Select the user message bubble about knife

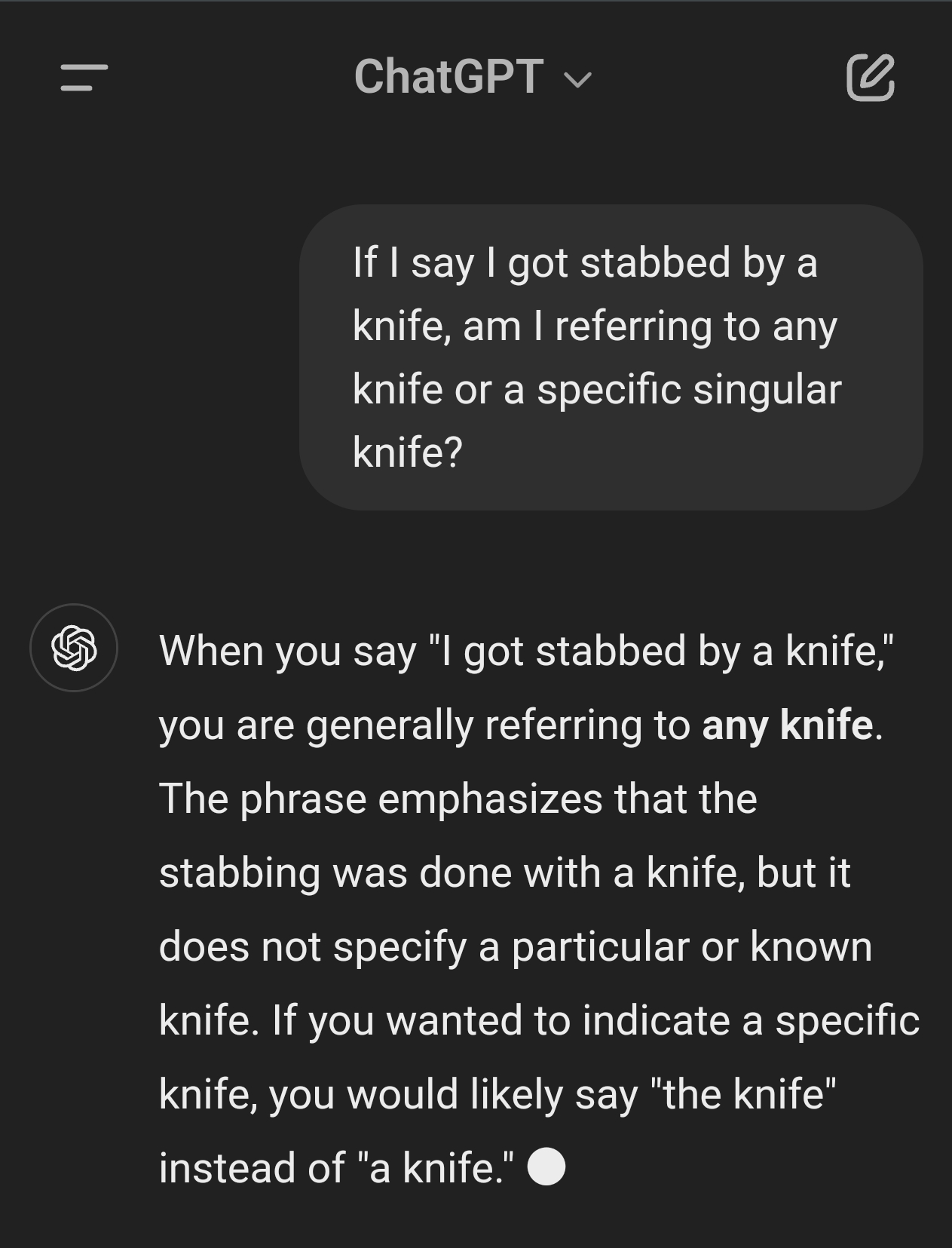coord(611,357)
